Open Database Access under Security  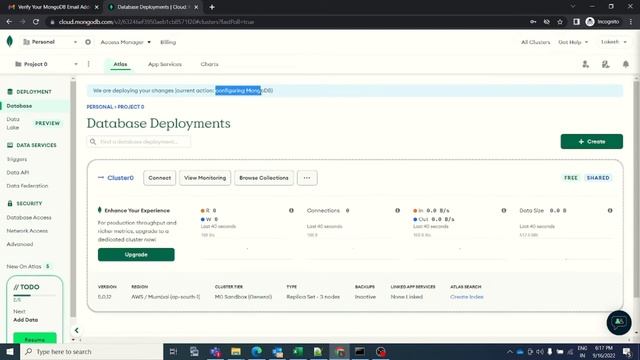point(29,218)
